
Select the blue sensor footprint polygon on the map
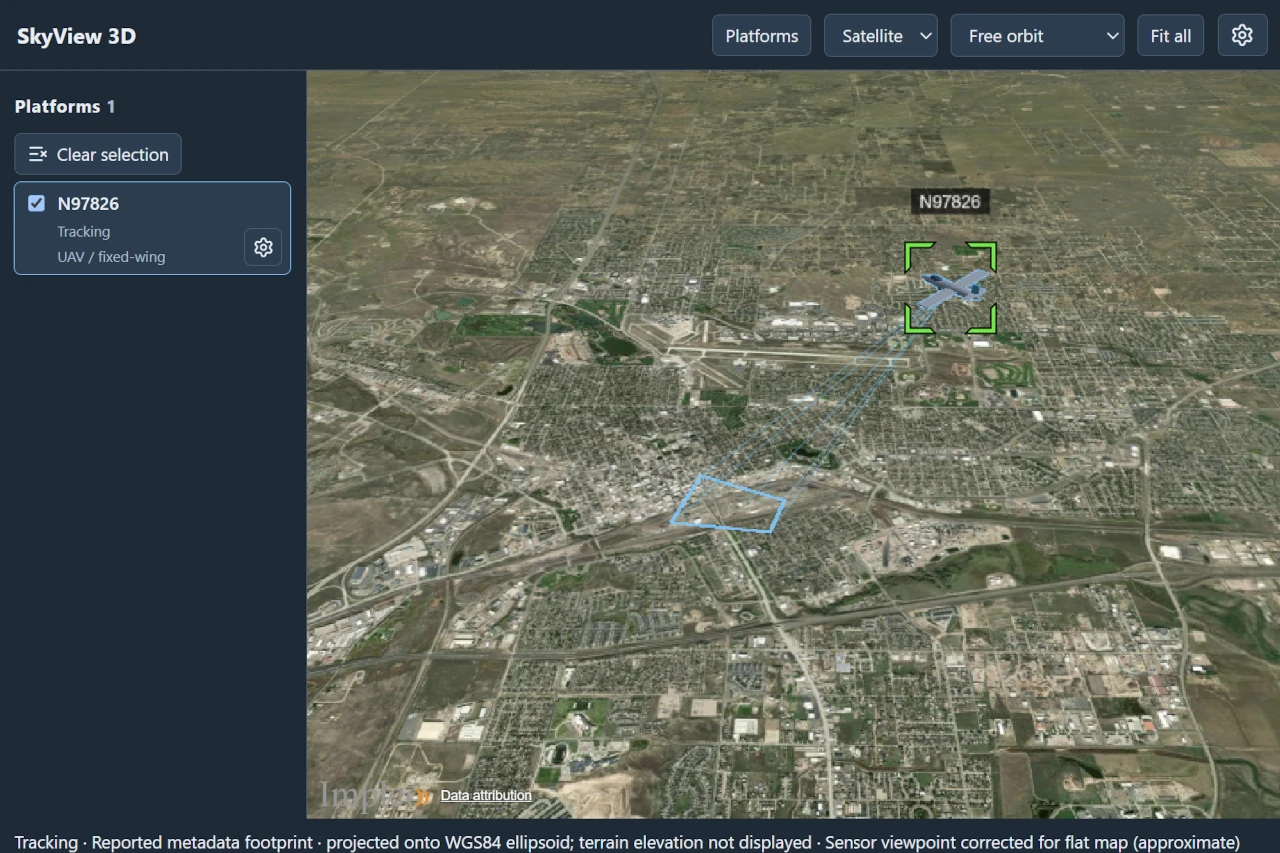(728, 504)
